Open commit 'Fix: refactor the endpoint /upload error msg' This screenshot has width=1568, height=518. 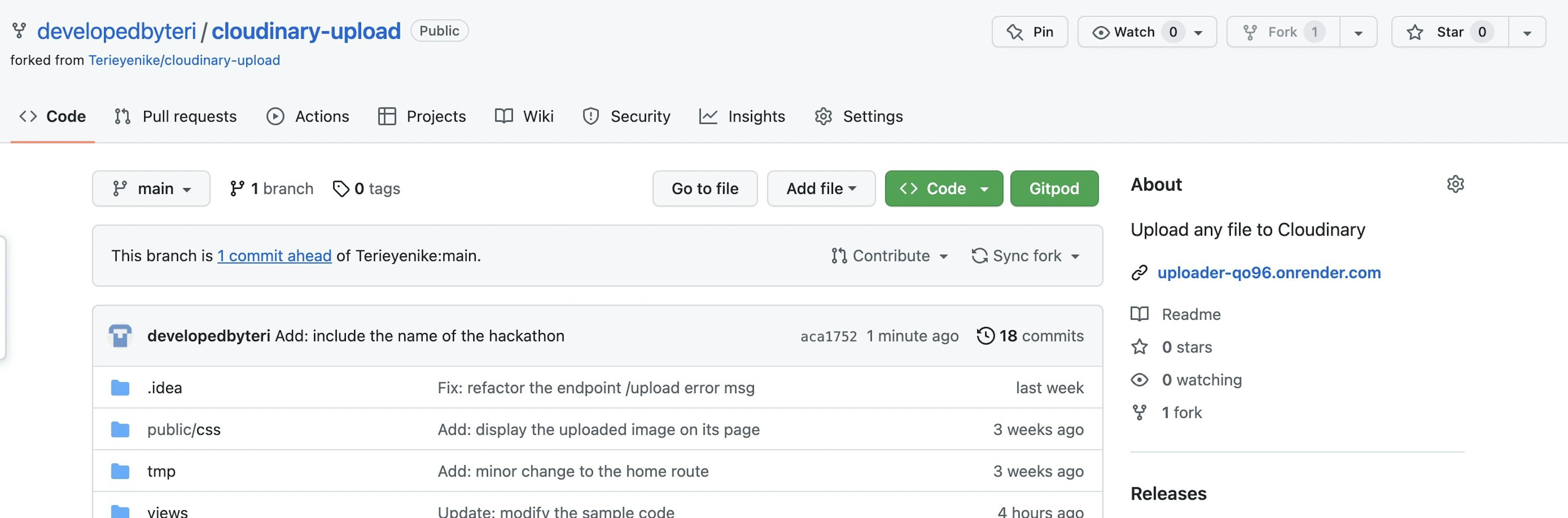point(596,388)
